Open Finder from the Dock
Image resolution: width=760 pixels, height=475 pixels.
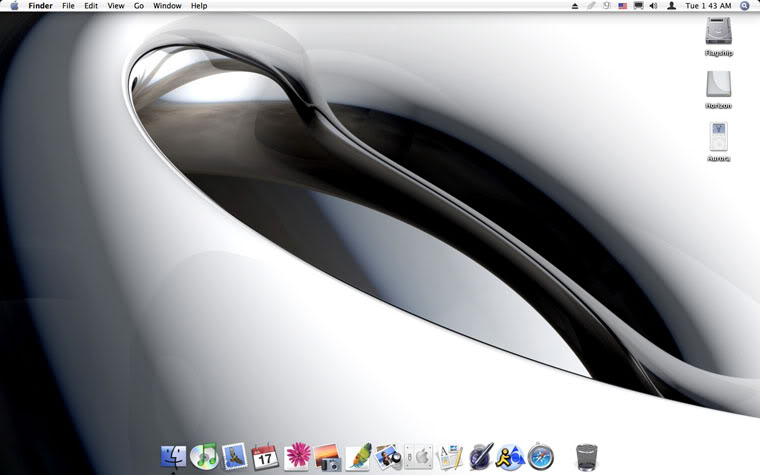[x=173, y=457]
